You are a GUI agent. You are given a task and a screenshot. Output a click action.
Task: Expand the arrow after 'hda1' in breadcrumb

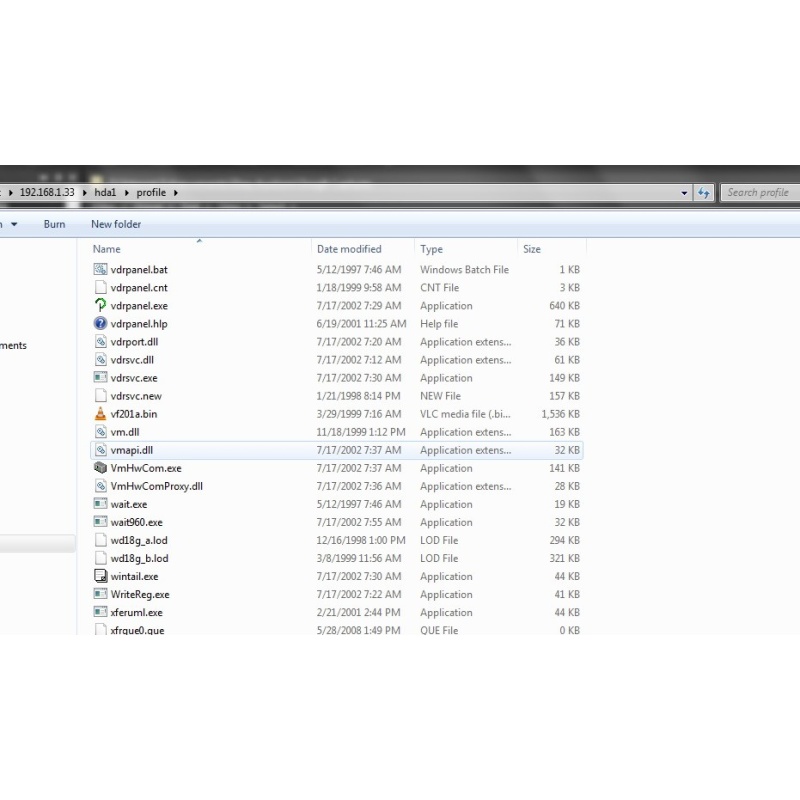pos(127,193)
